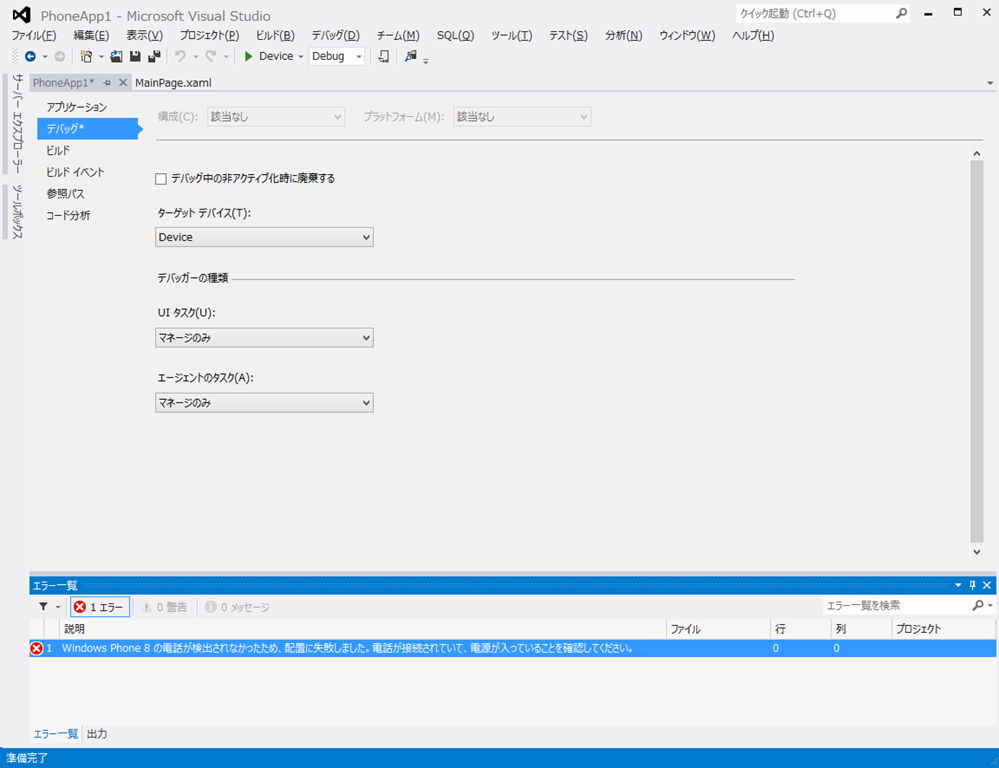Image resolution: width=999 pixels, height=768 pixels.
Task: Expand the filter funnel dropdown arrow
Action: [58, 607]
